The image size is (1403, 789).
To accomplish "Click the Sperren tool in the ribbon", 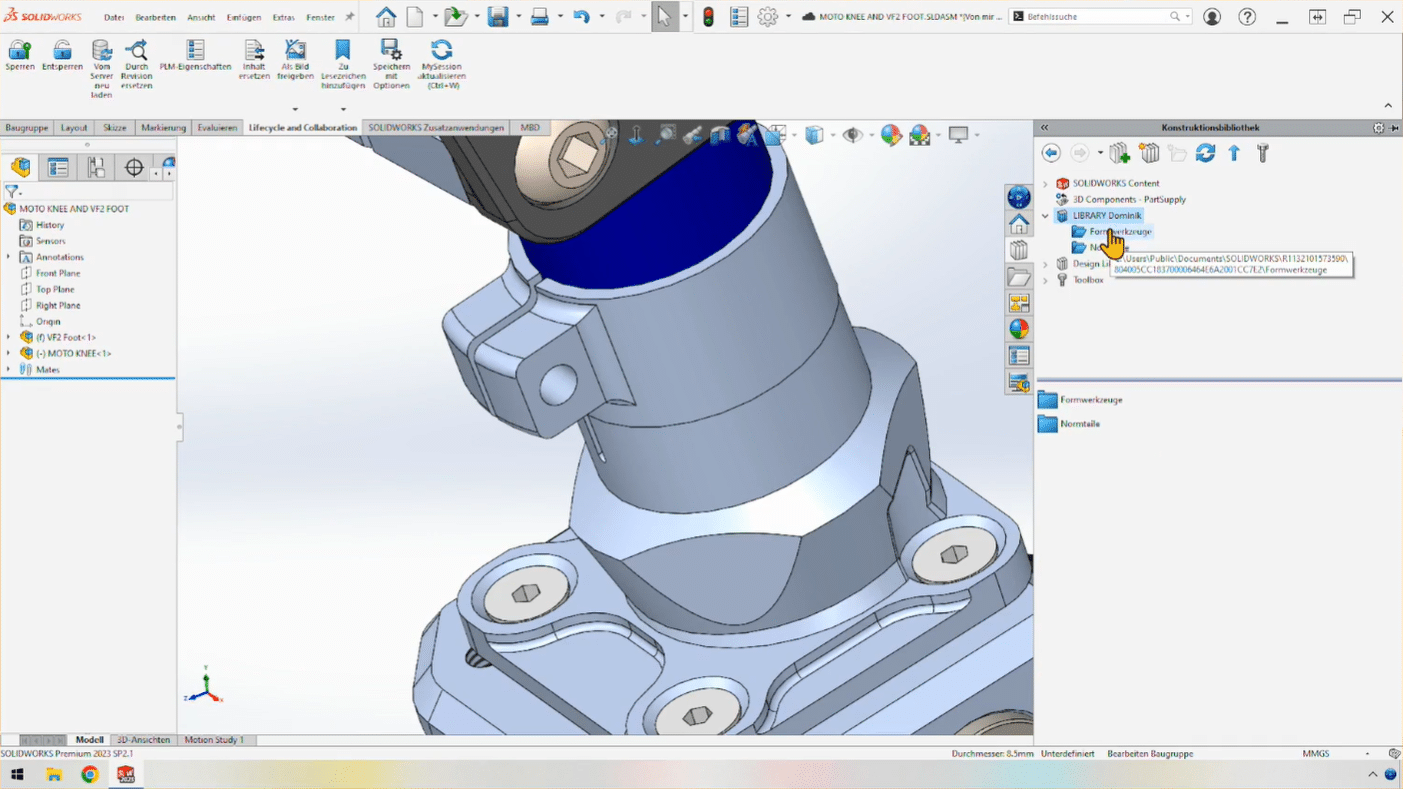I will (20, 55).
